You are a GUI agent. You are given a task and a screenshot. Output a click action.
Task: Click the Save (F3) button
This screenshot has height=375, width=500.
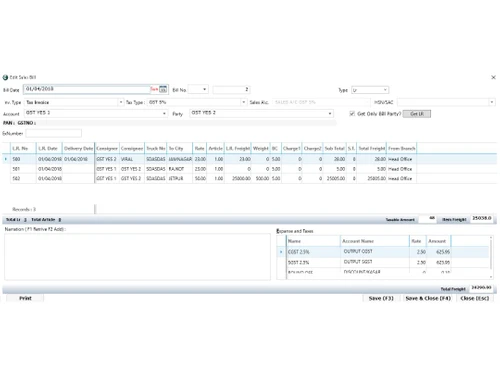pos(381,298)
